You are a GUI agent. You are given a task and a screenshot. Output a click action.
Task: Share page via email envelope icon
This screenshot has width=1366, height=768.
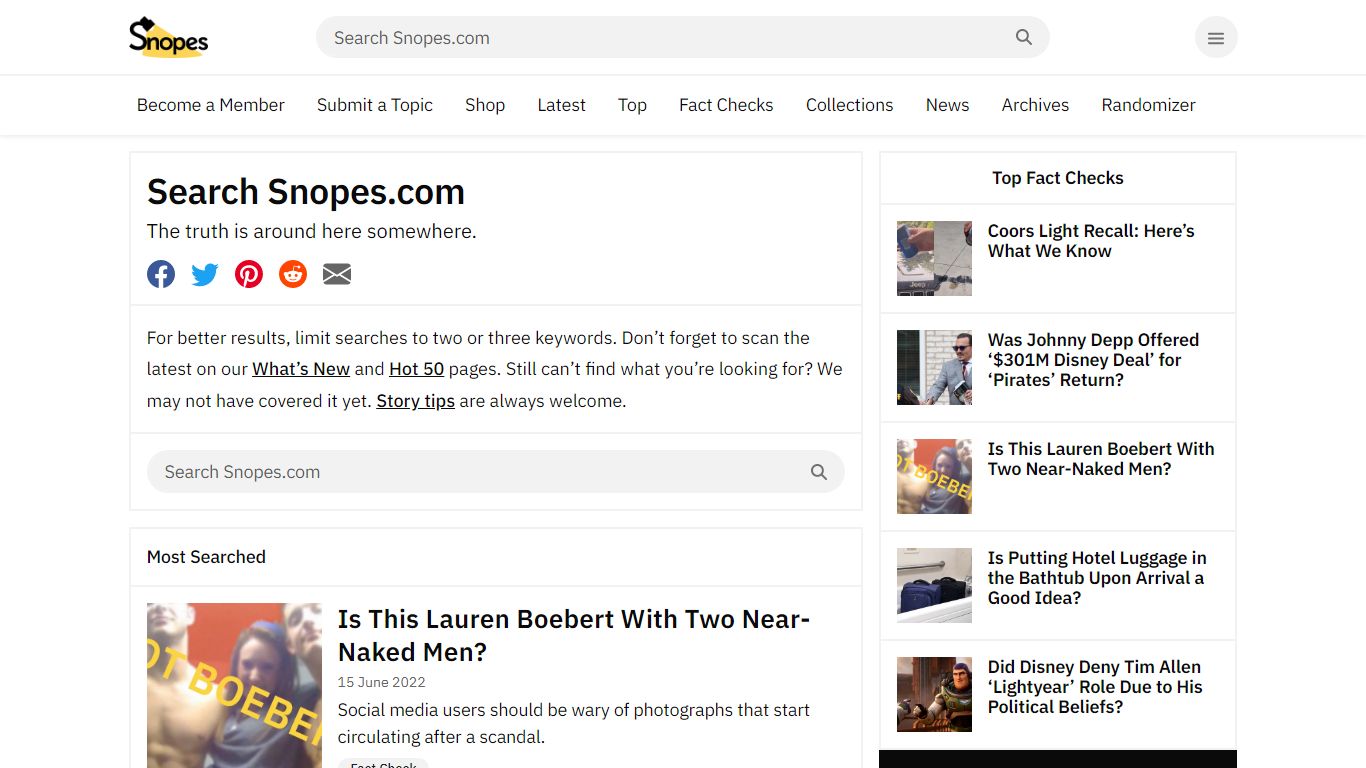click(337, 274)
